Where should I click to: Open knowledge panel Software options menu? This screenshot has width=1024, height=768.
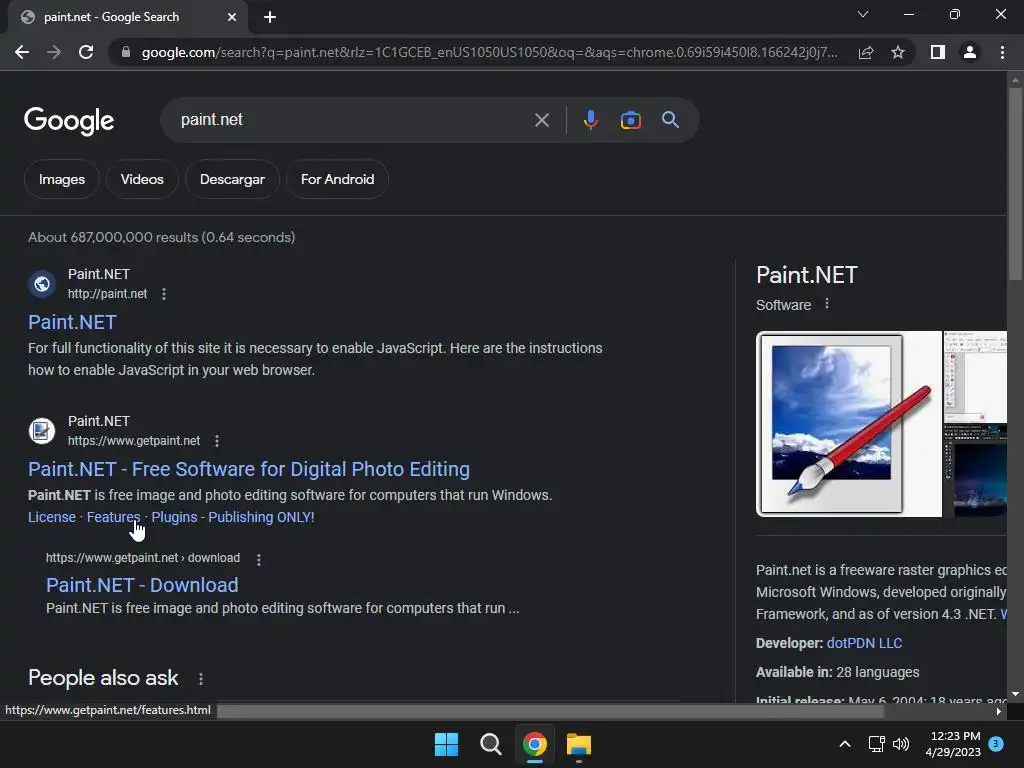point(827,304)
